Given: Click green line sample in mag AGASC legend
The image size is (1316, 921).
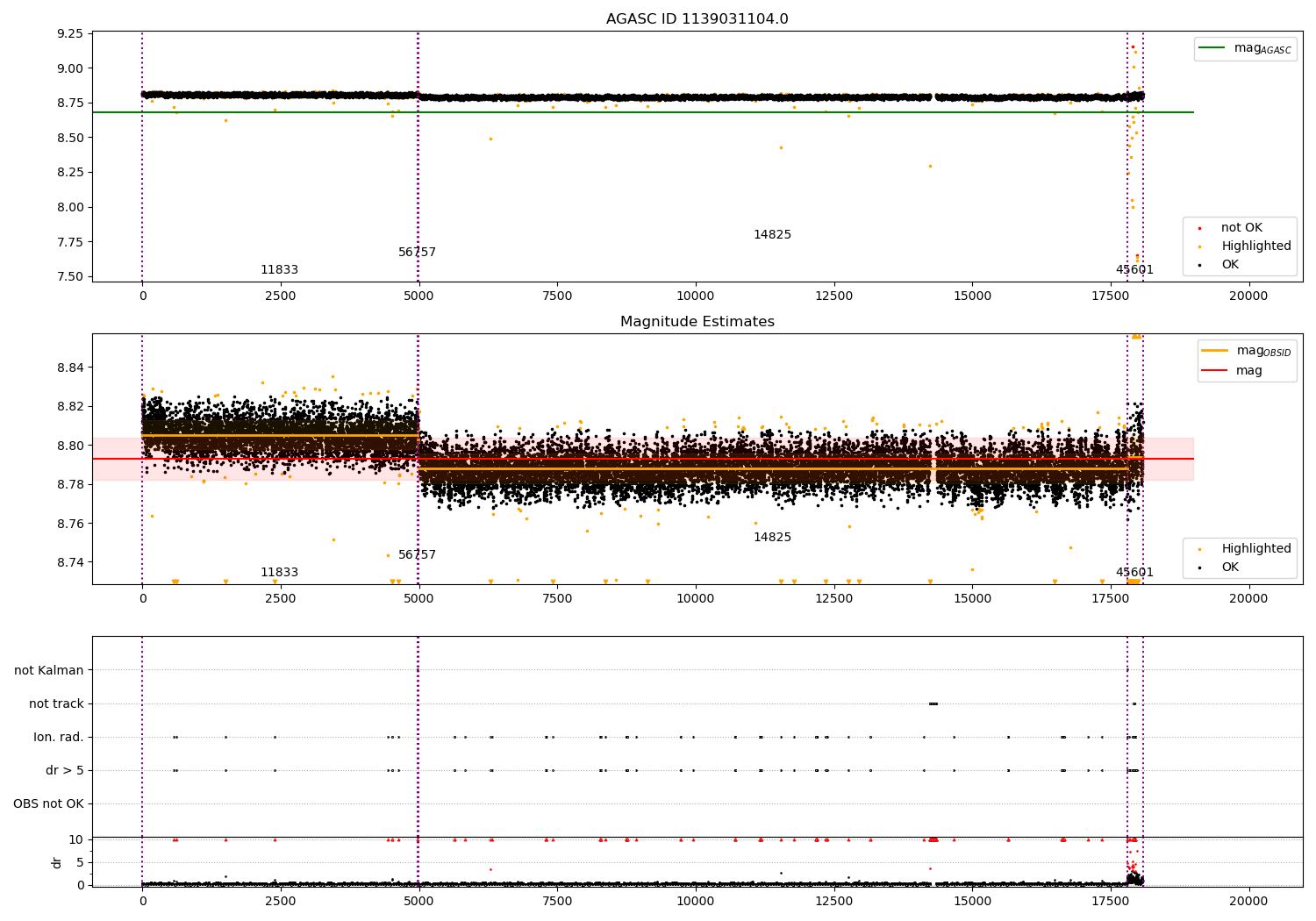Looking at the screenshot, I should [1212, 48].
